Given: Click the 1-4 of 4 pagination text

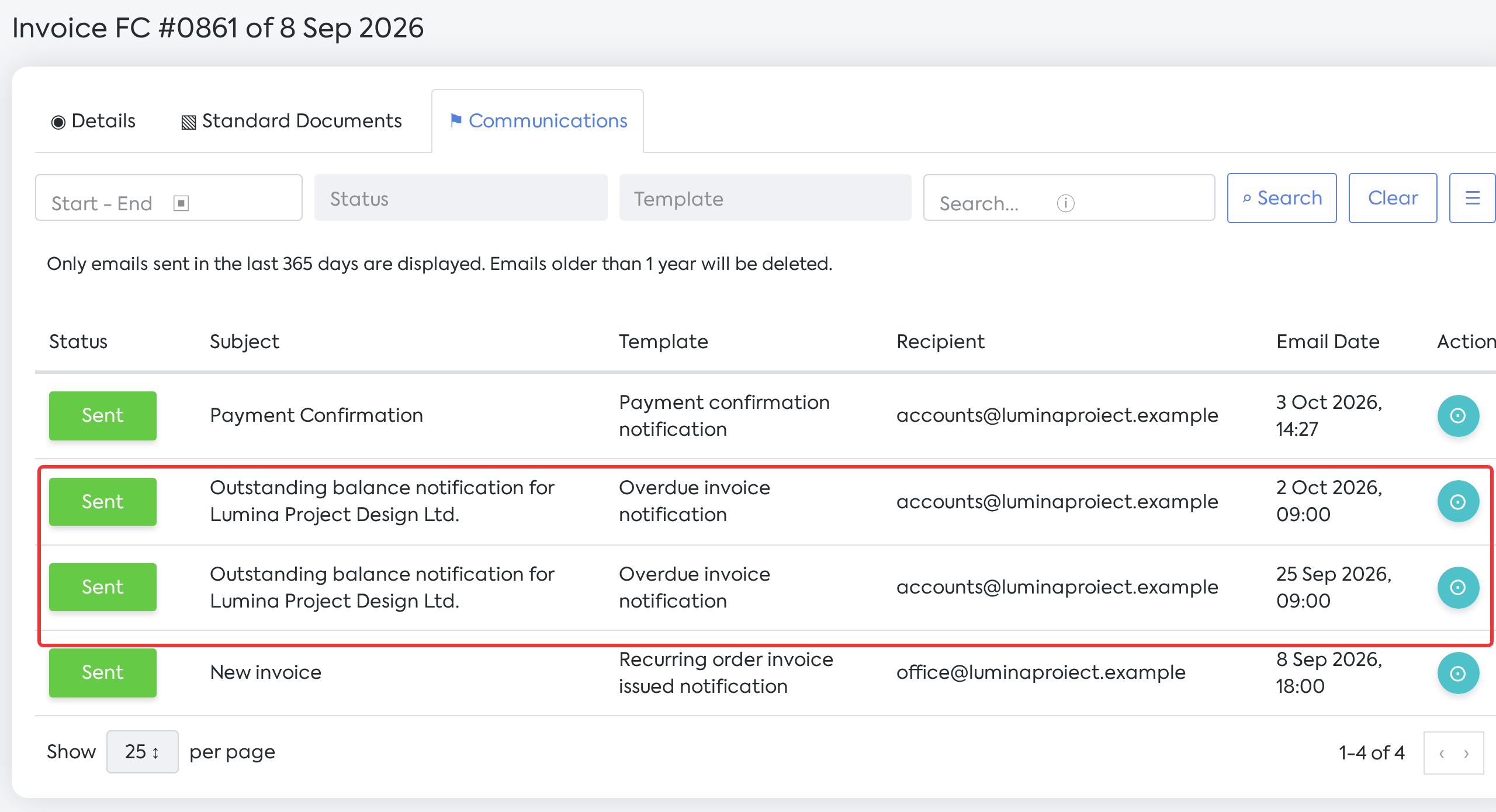Looking at the screenshot, I should coord(1371,753).
